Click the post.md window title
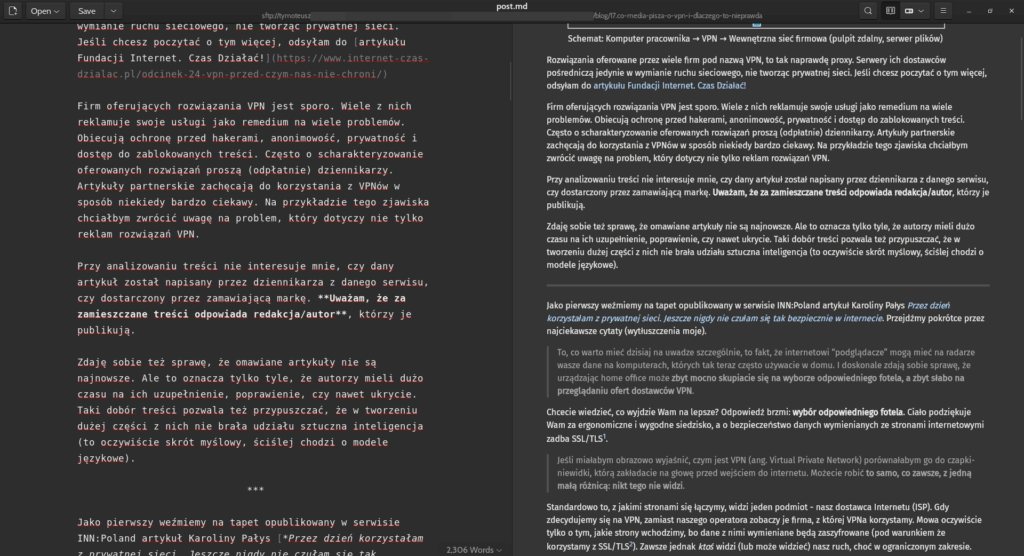1024x556 pixels. (511, 6)
